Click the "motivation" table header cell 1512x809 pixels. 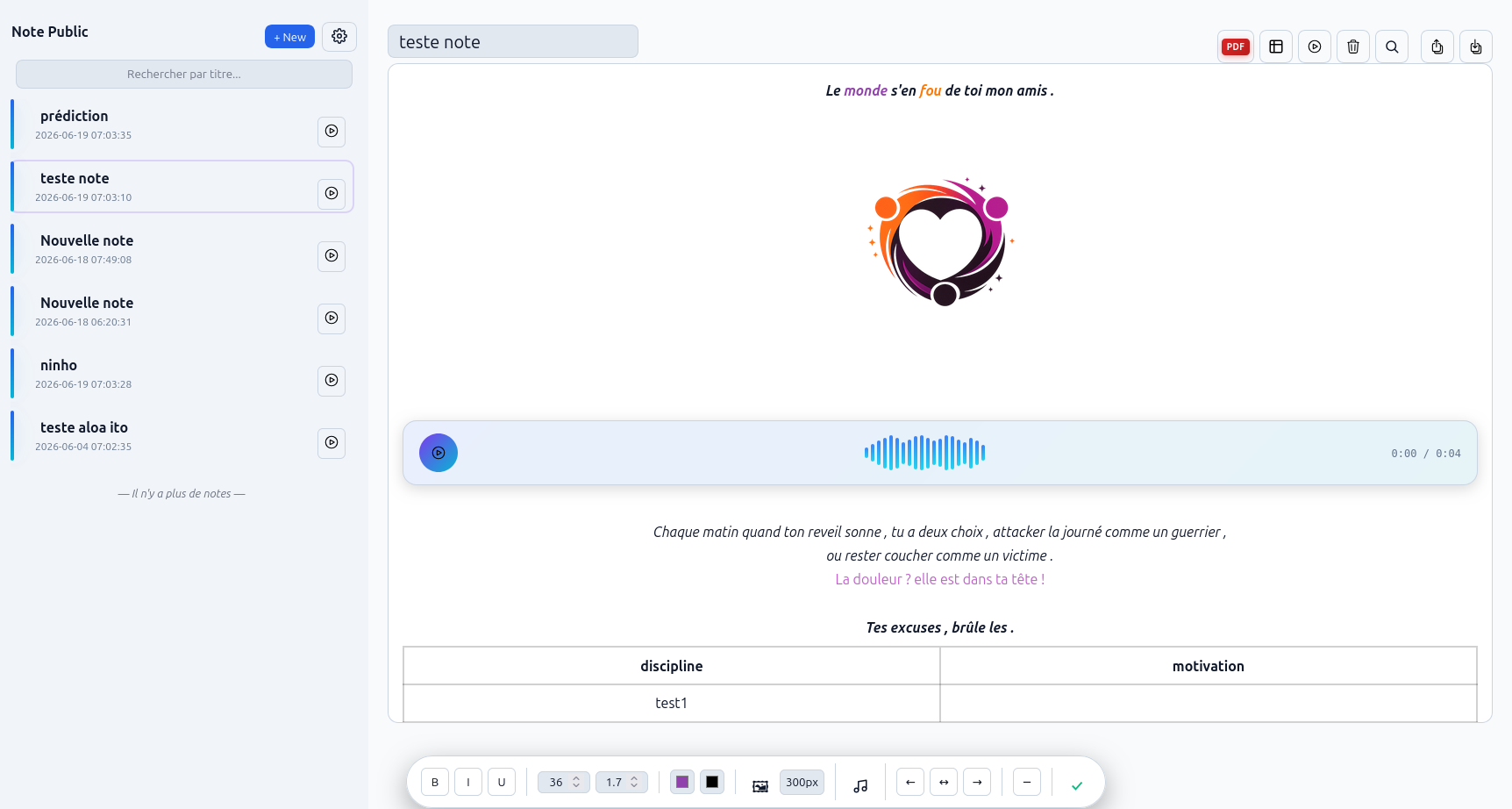click(1209, 666)
